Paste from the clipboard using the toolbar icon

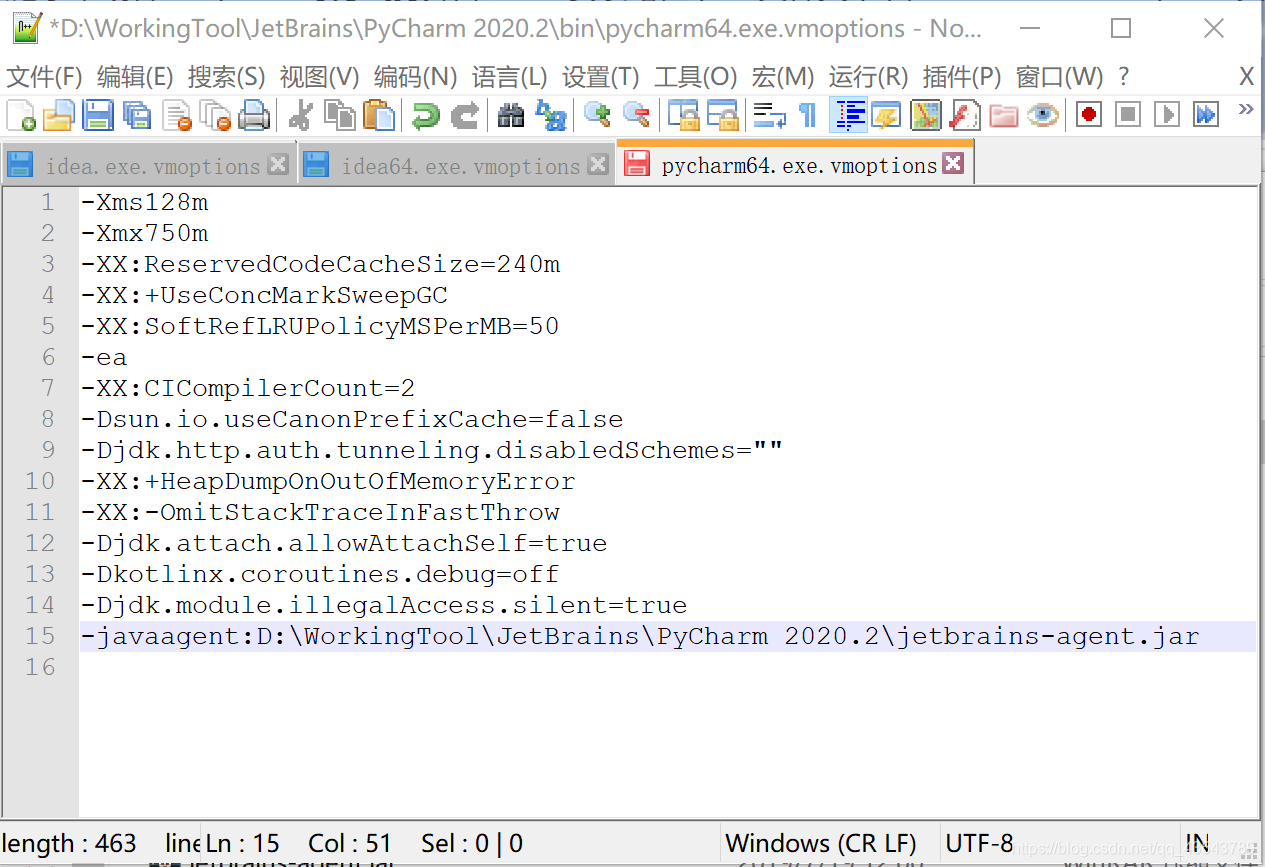pyautogui.click(x=379, y=115)
